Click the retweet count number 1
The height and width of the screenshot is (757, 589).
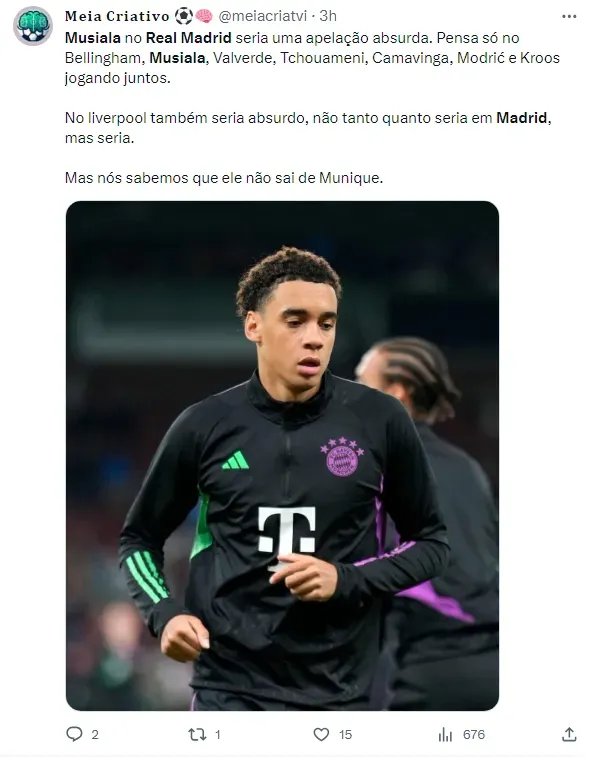[218, 735]
